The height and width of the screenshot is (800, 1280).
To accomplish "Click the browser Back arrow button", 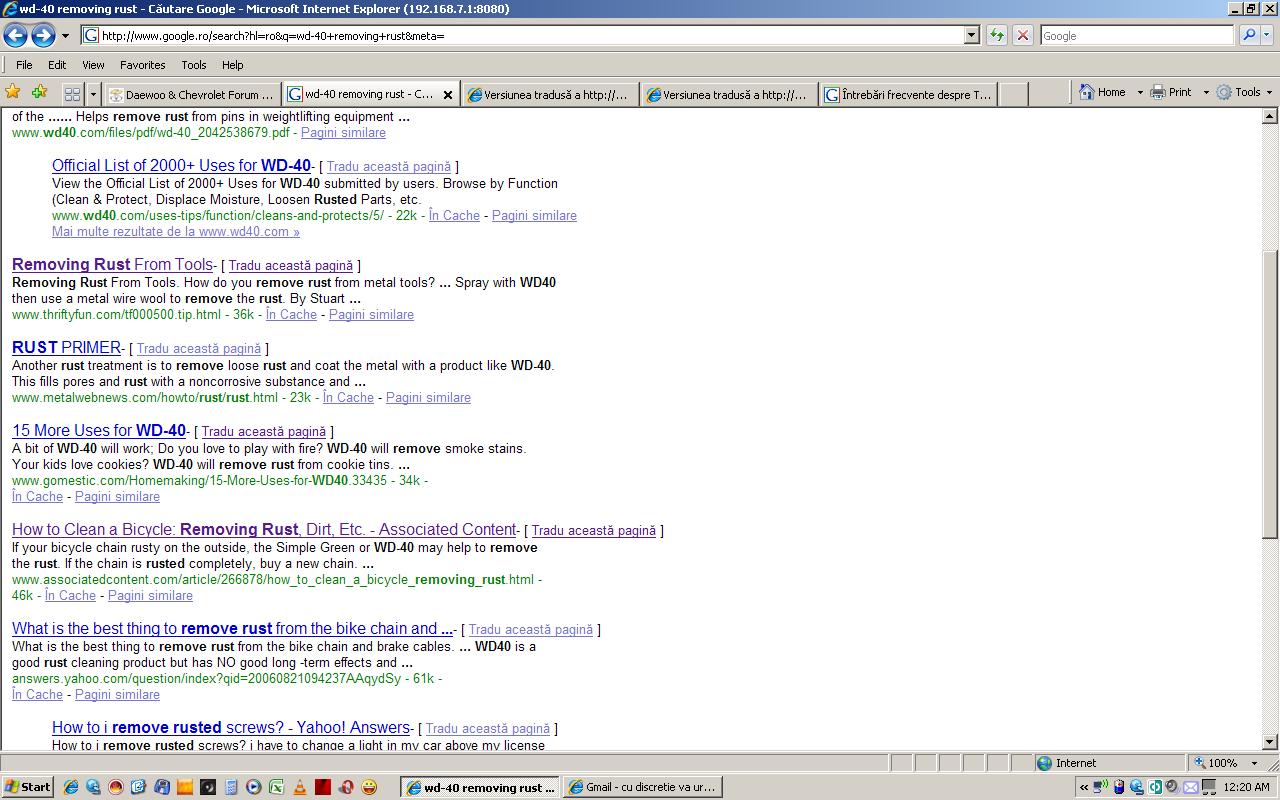I will click(15, 36).
